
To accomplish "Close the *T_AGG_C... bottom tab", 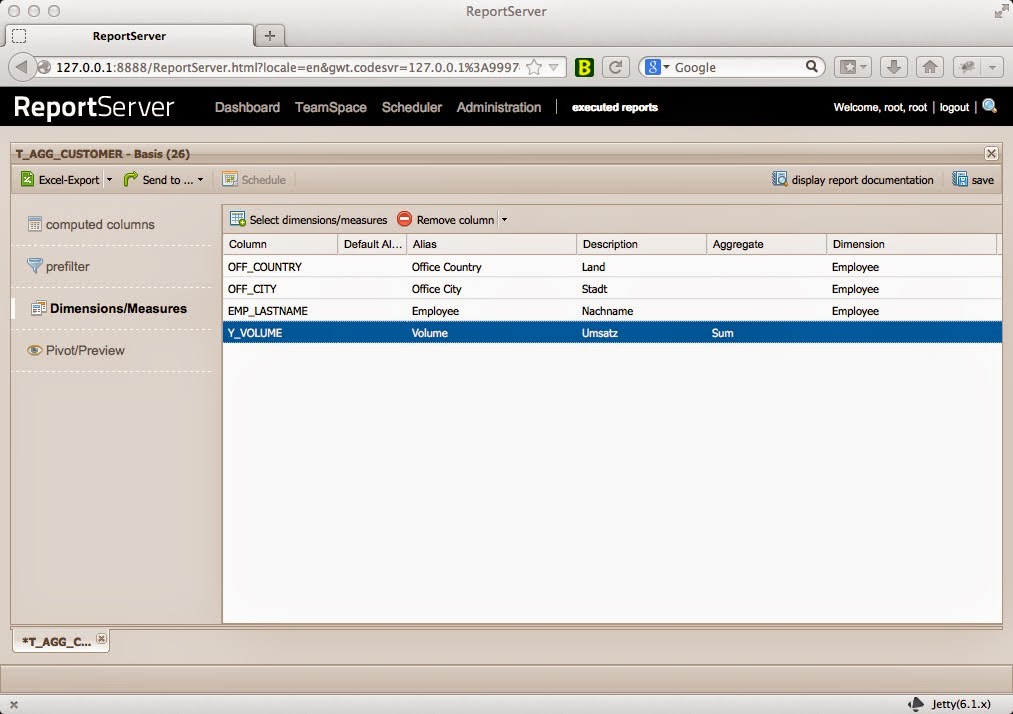I will click(101, 638).
